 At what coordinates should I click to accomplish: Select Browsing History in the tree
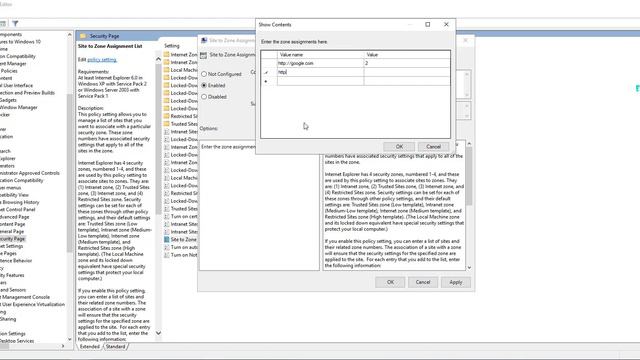point(20,202)
